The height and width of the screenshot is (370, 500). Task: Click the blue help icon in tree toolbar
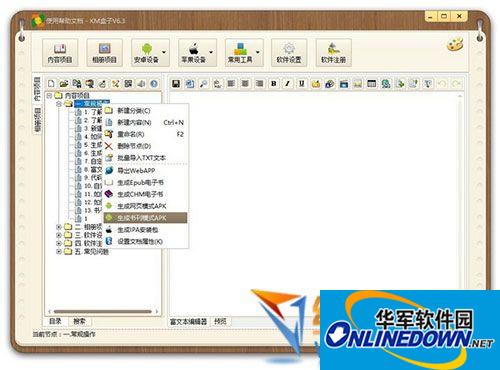[154, 83]
